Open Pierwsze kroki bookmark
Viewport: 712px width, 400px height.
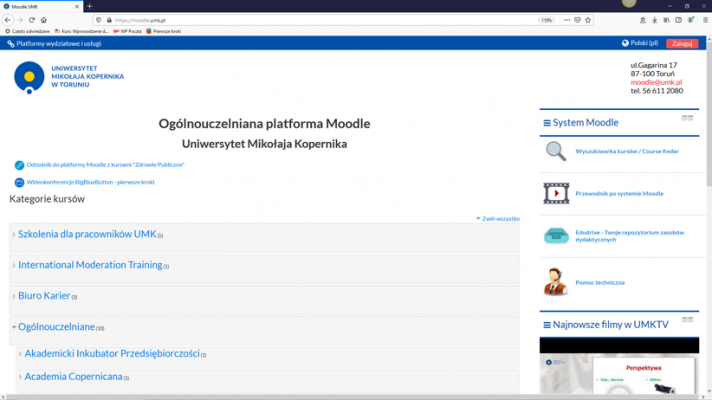pyautogui.click(x=163, y=31)
